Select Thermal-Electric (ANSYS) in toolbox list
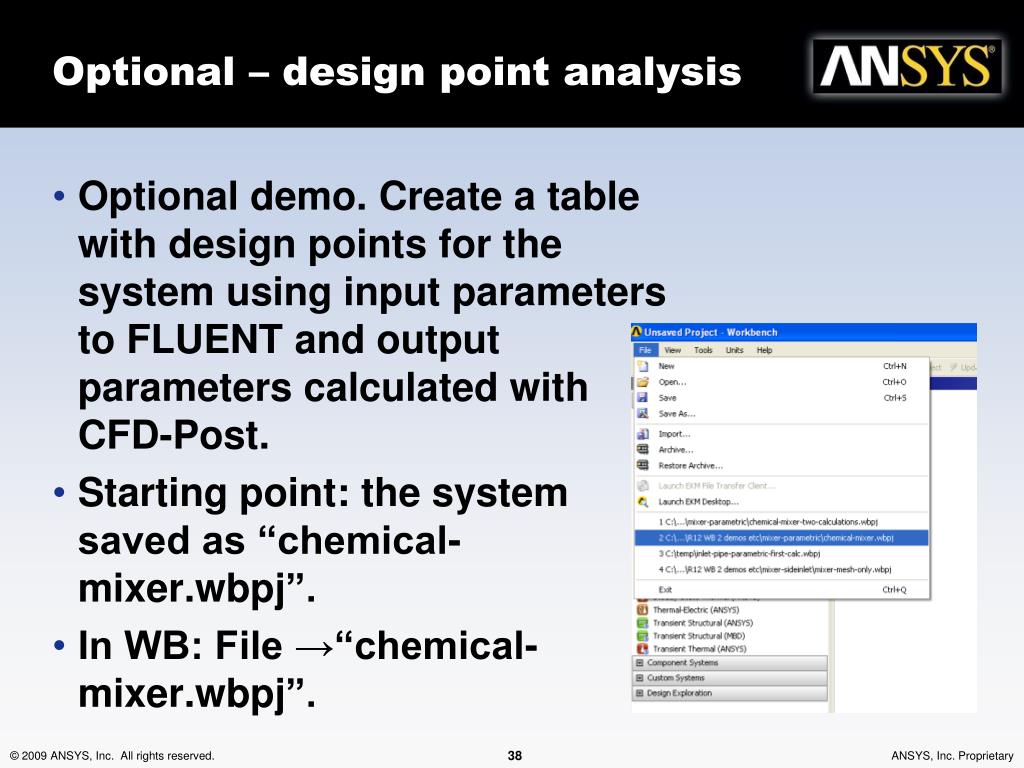The height and width of the screenshot is (768, 1024). click(x=696, y=610)
